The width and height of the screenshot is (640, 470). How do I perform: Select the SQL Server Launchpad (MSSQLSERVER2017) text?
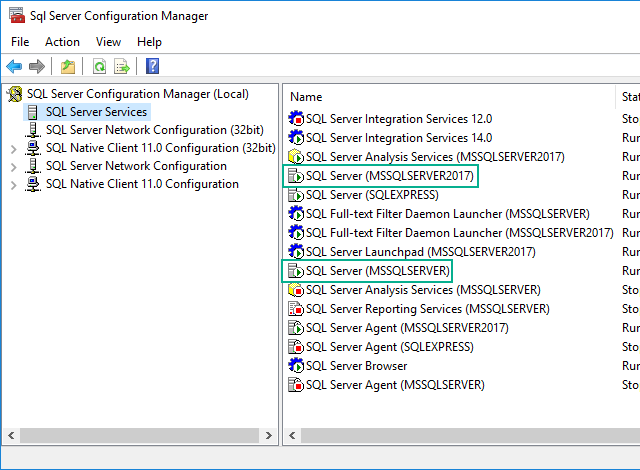(420, 252)
